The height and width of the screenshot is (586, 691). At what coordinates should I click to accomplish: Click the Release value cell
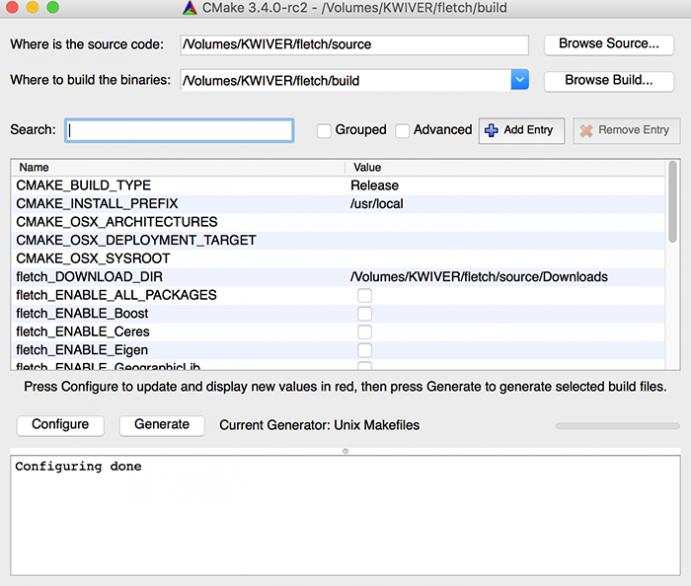point(375,185)
